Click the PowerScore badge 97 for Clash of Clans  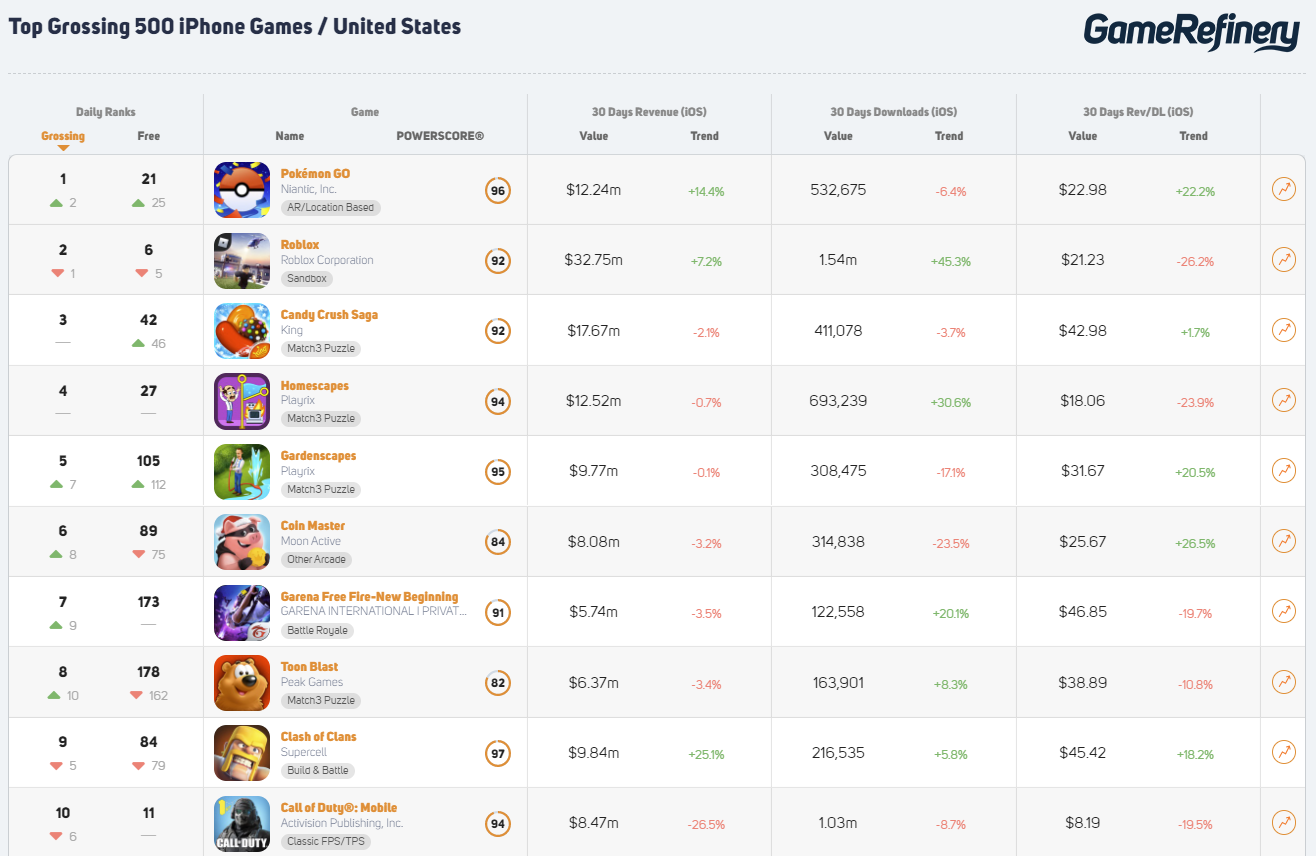tap(497, 752)
